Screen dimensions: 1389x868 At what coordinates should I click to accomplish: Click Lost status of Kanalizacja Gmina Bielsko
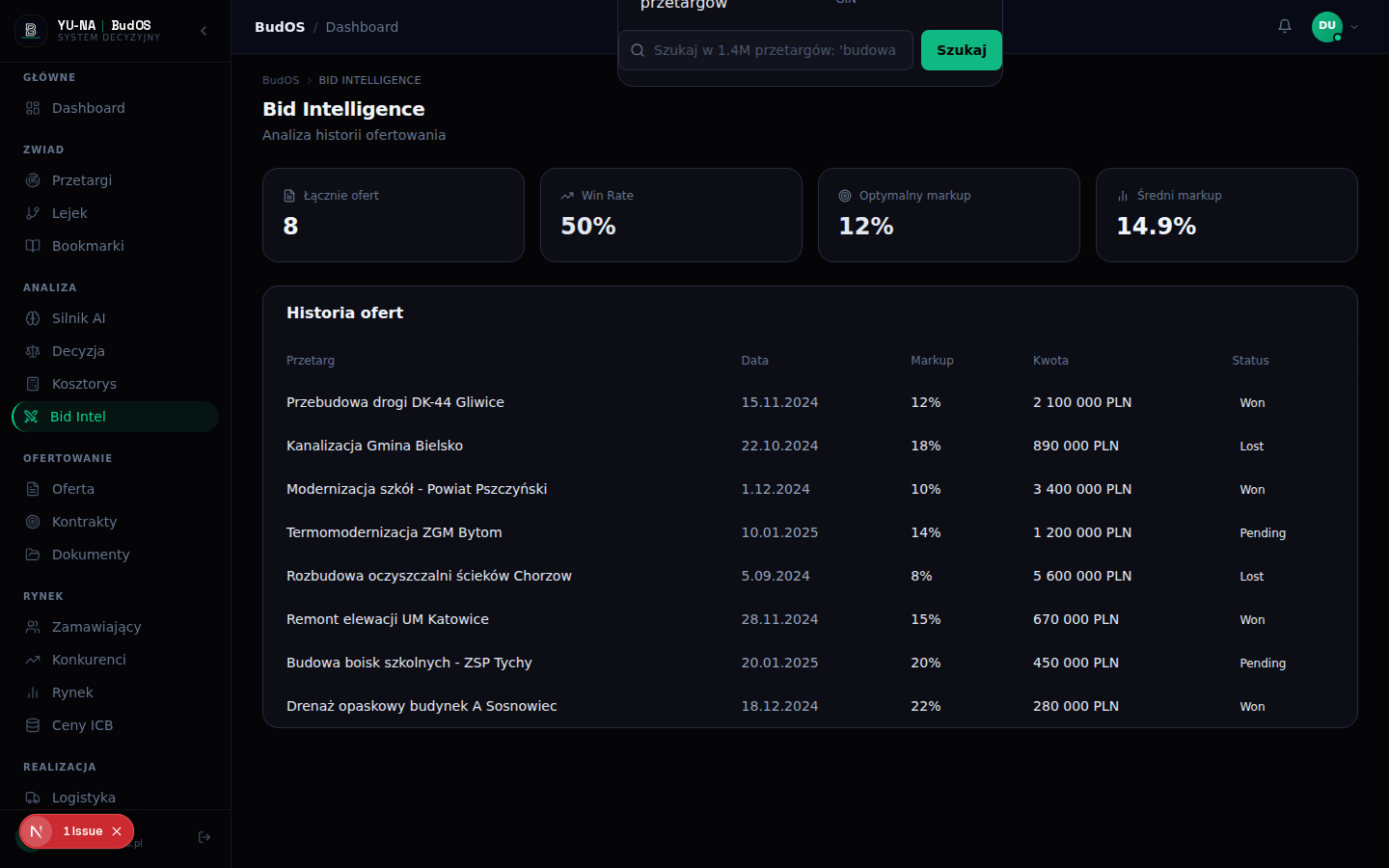1252,447
